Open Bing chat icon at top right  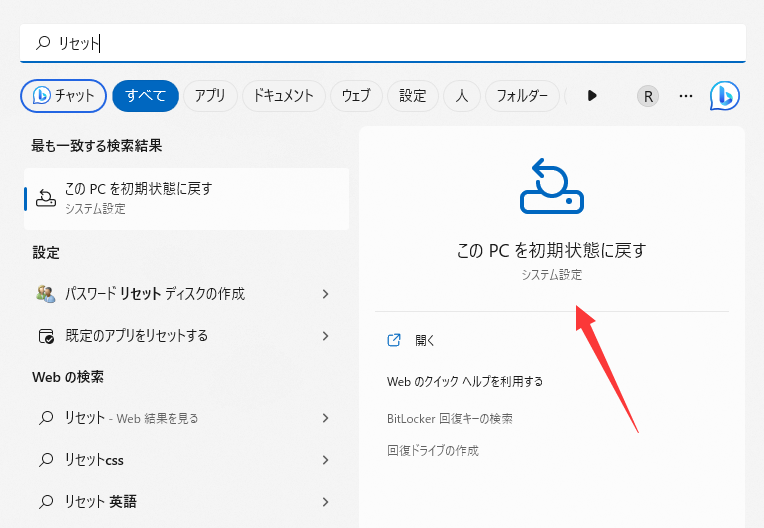point(725,95)
